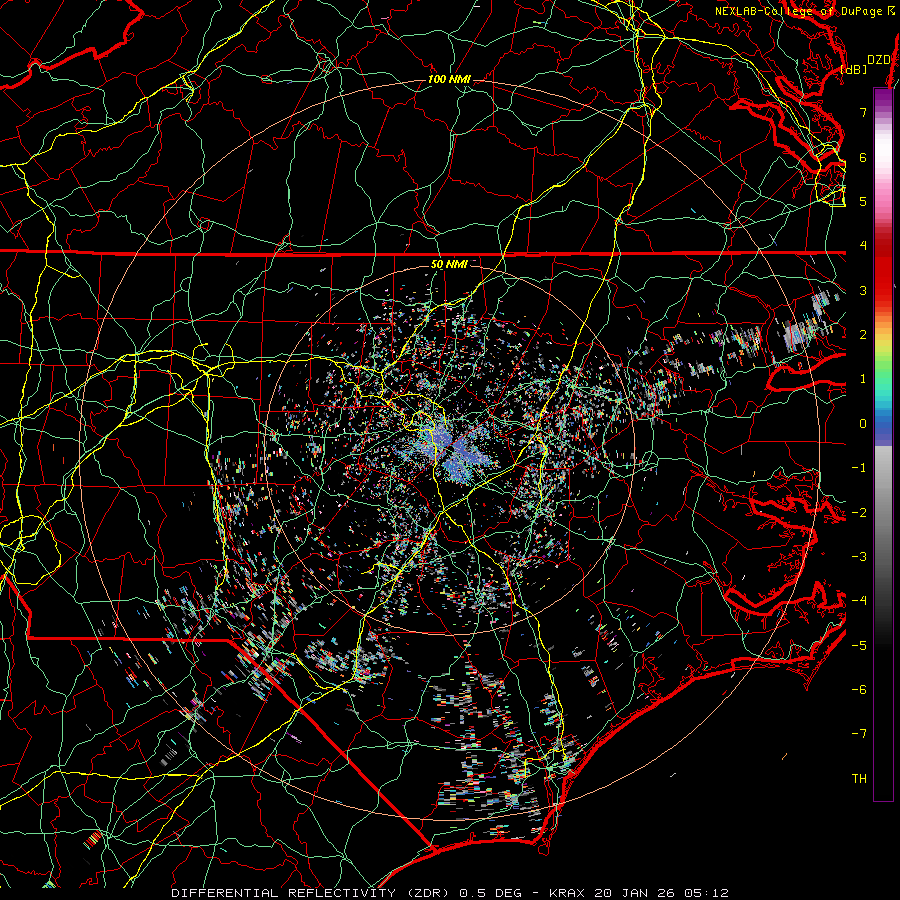Click the 4 dB value on the color scale
900x900 pixels.
point(863,246)
